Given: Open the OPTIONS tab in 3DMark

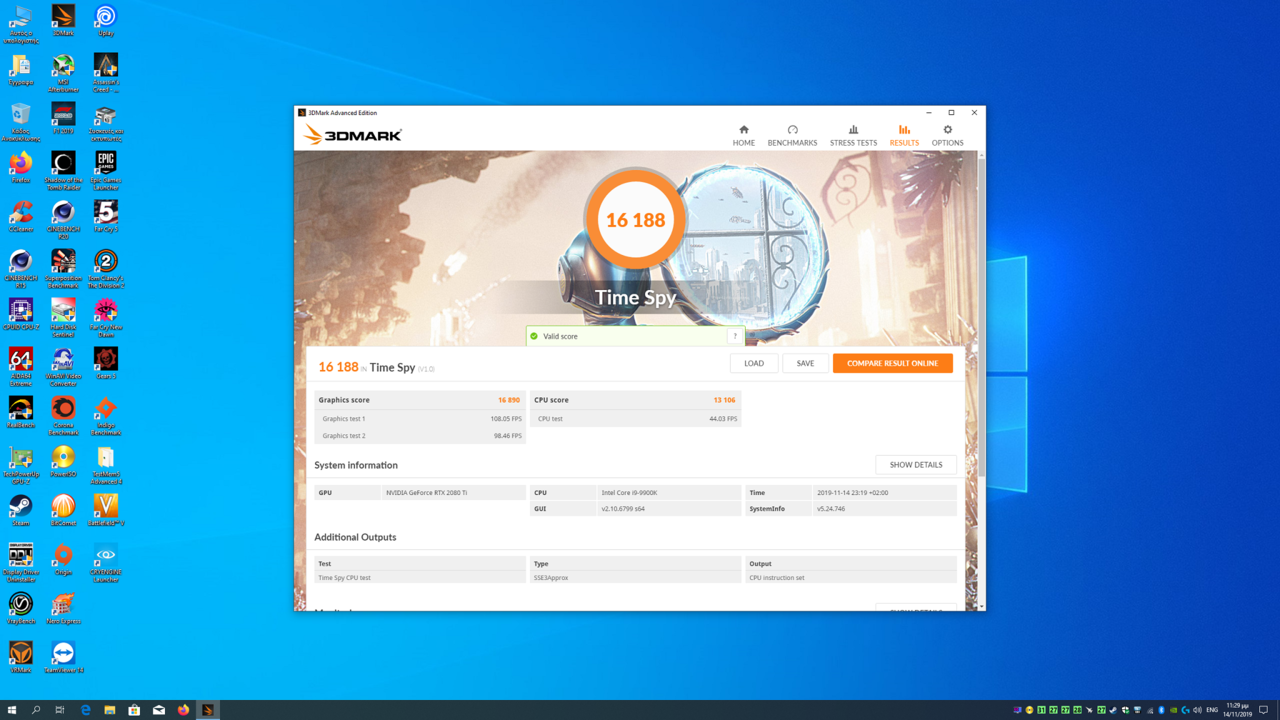Looking at the screenshot, I should pos(947,135).
